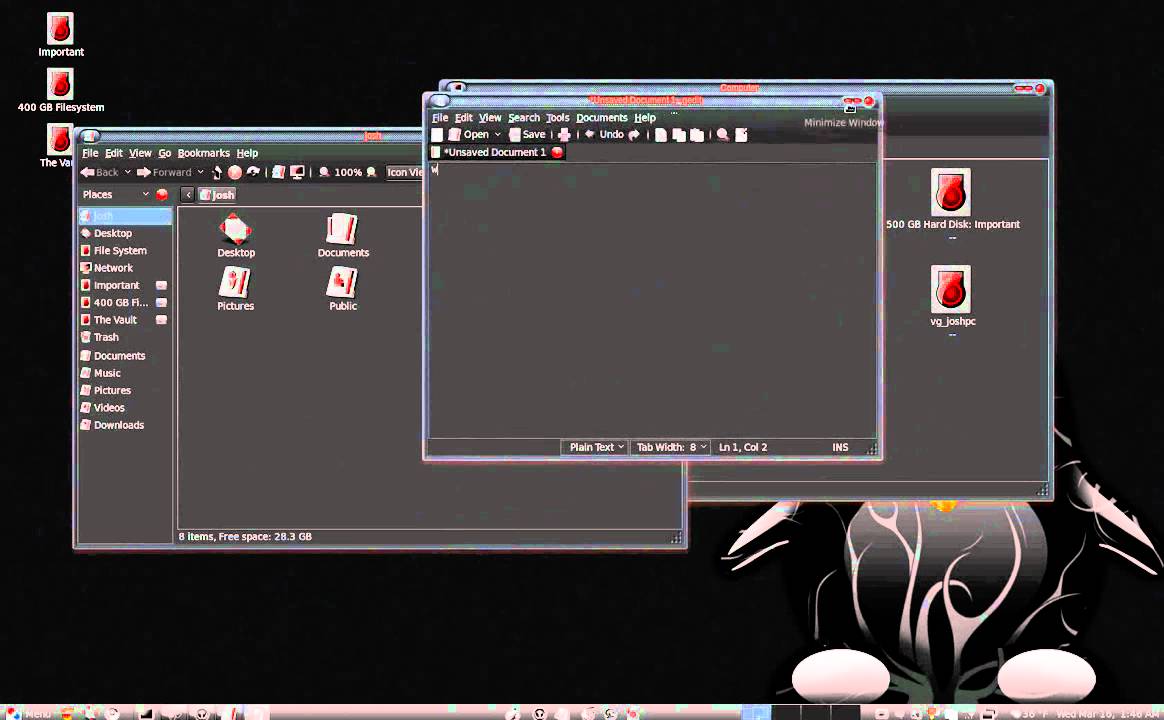
Task: Select the Pictures folder icon
Action: point(235,288)
